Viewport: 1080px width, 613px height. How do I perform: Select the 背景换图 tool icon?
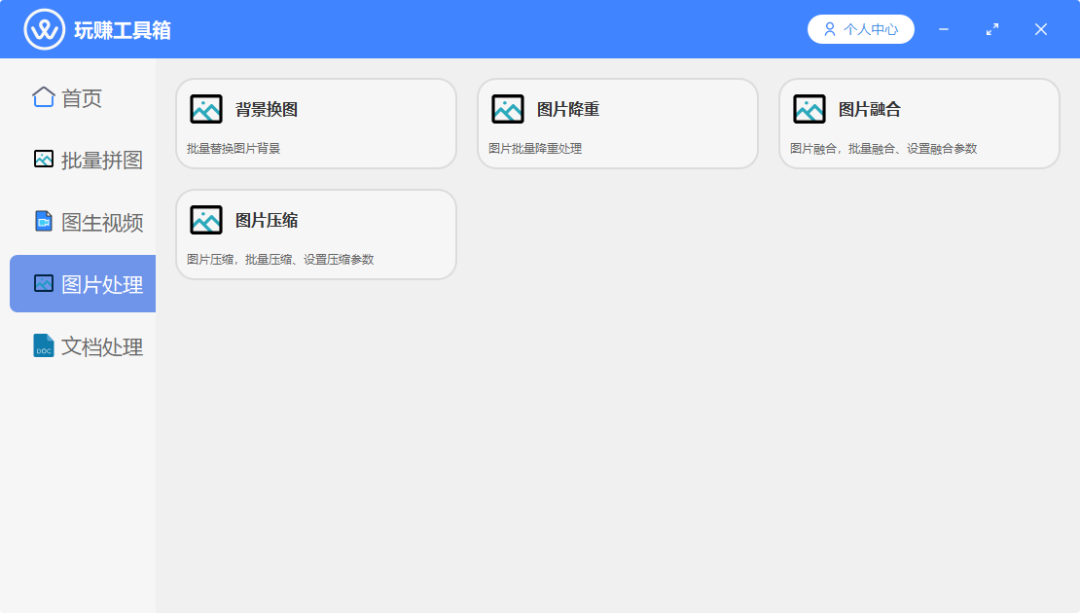point(205,107)
